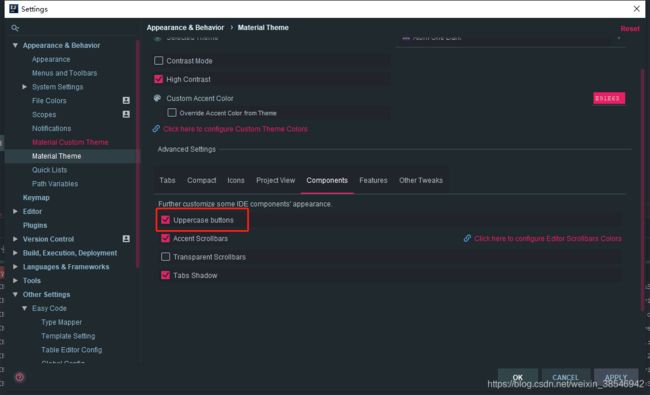Open Material Custom Theme page

[70, 142]
